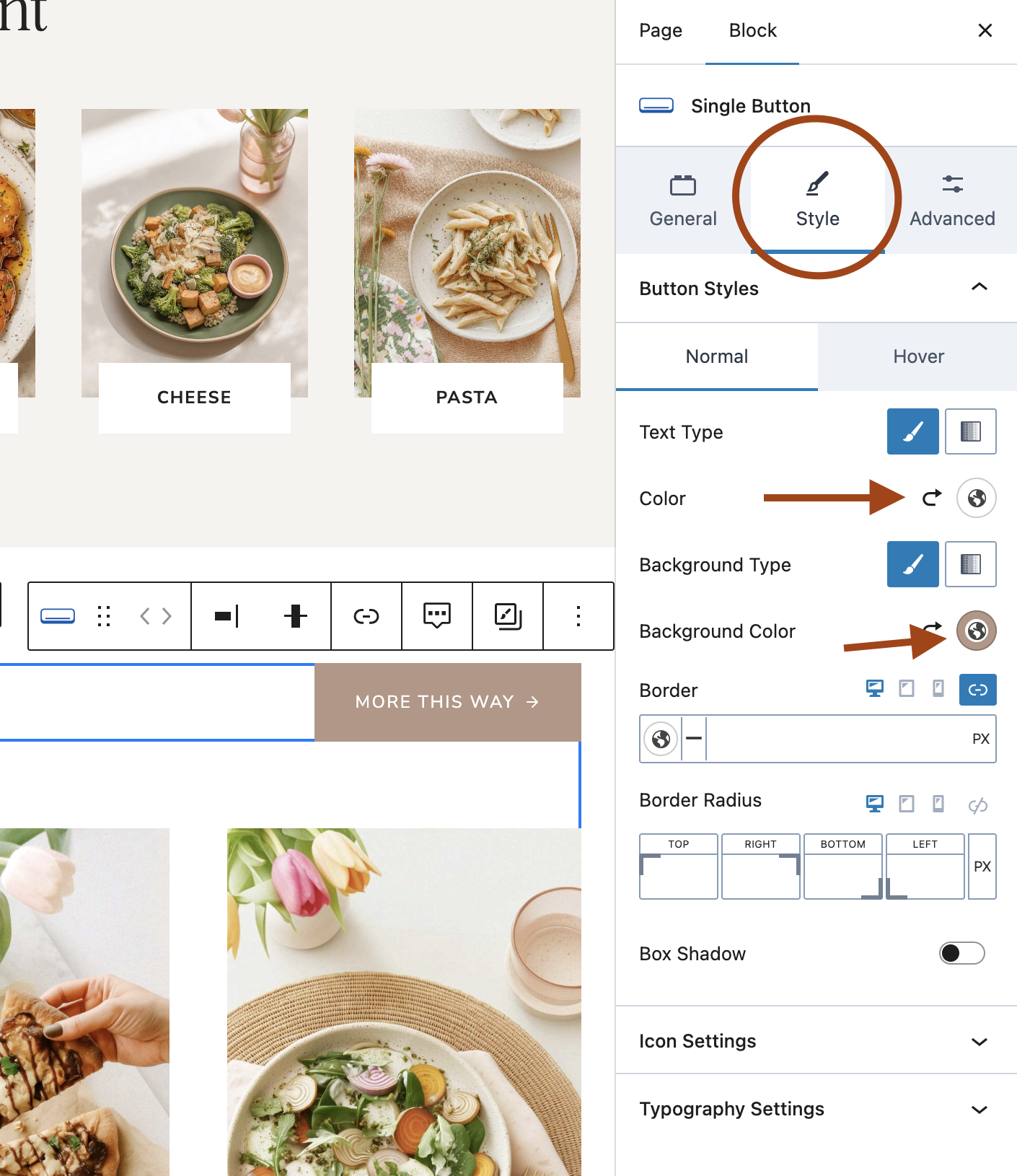Switch to the Page tab
The height and width of the screenshot is (1176, 1017).
[661, 31]
